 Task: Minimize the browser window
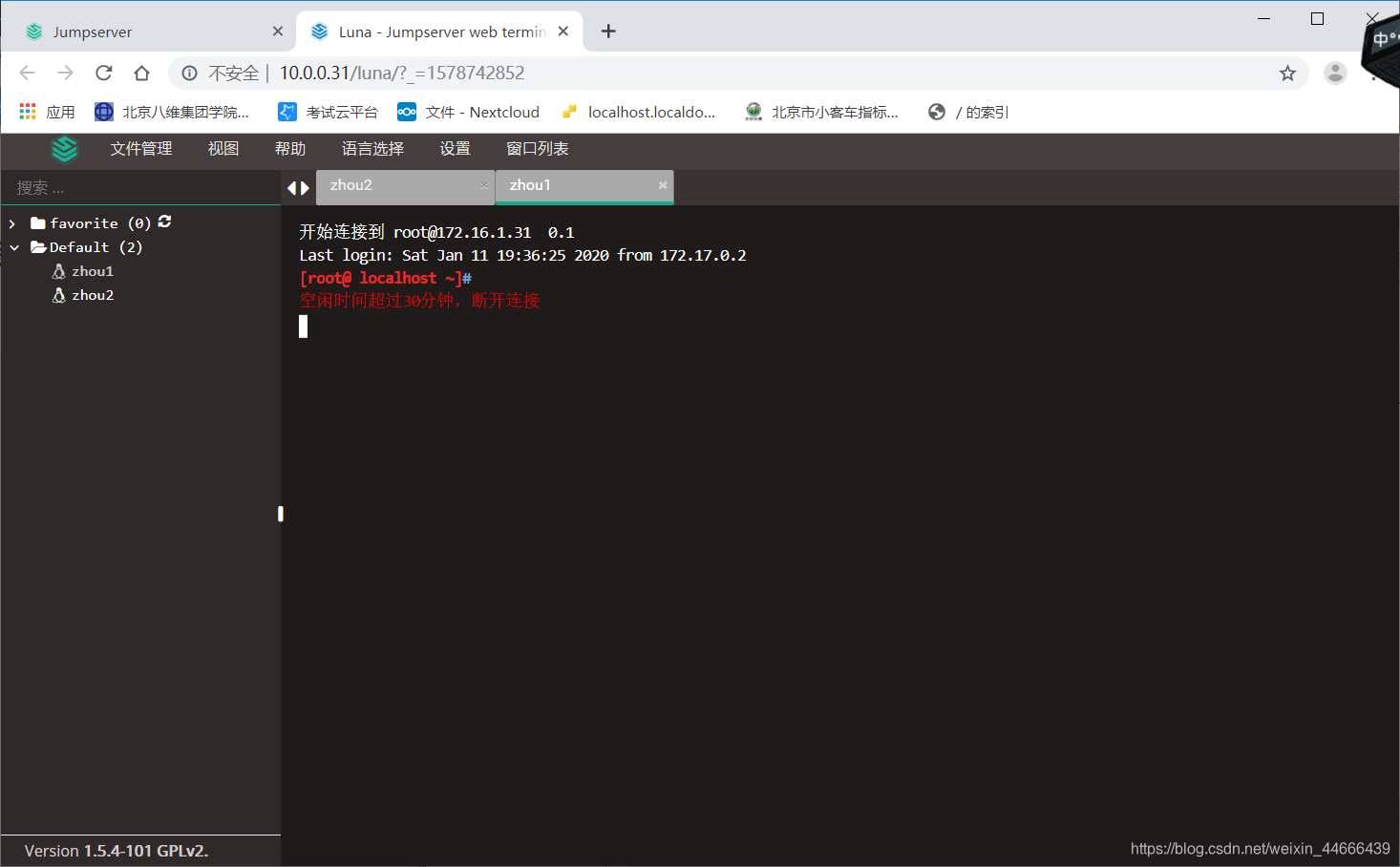point(1263,18)
